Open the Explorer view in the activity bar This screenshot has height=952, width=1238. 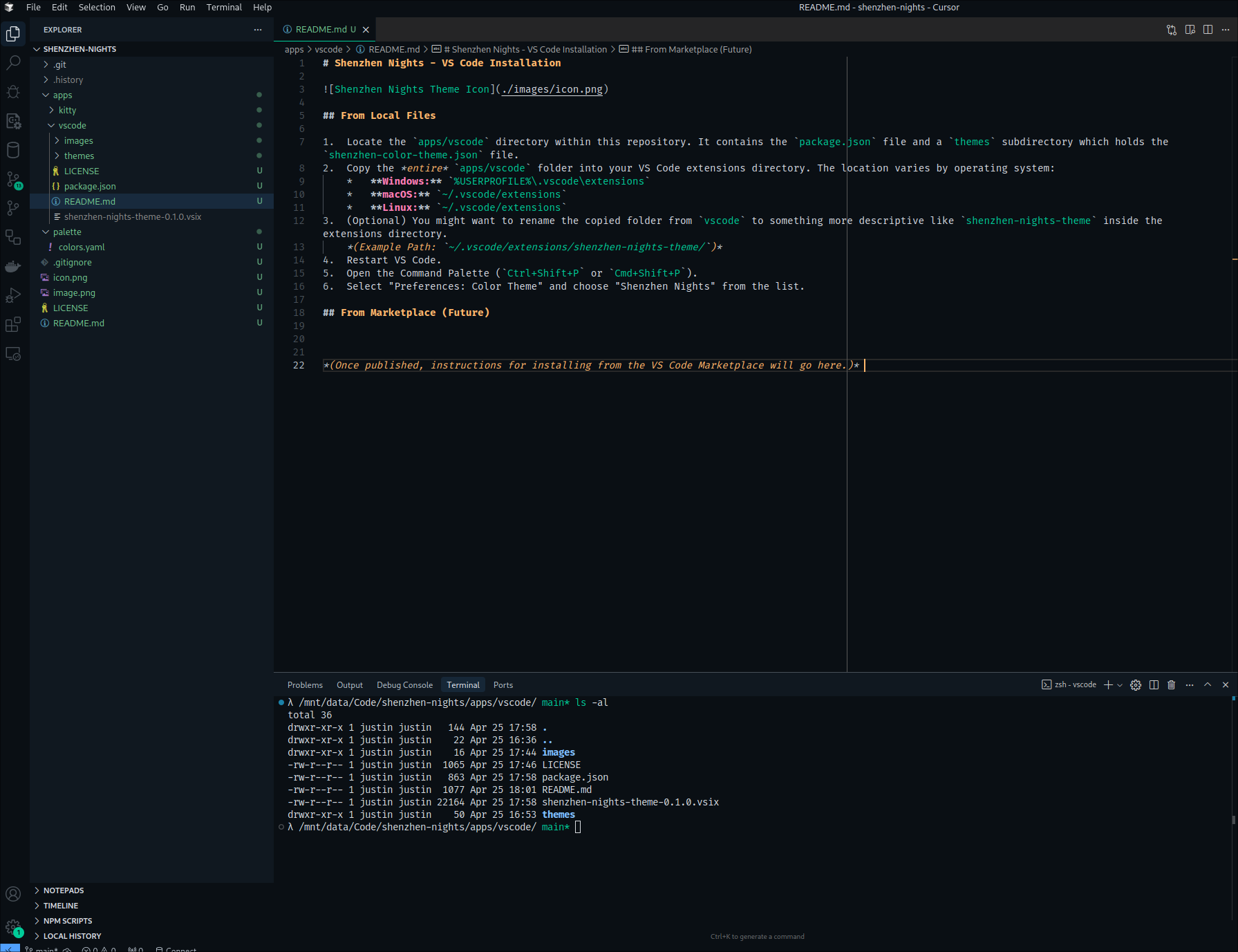tap(13, 33)
